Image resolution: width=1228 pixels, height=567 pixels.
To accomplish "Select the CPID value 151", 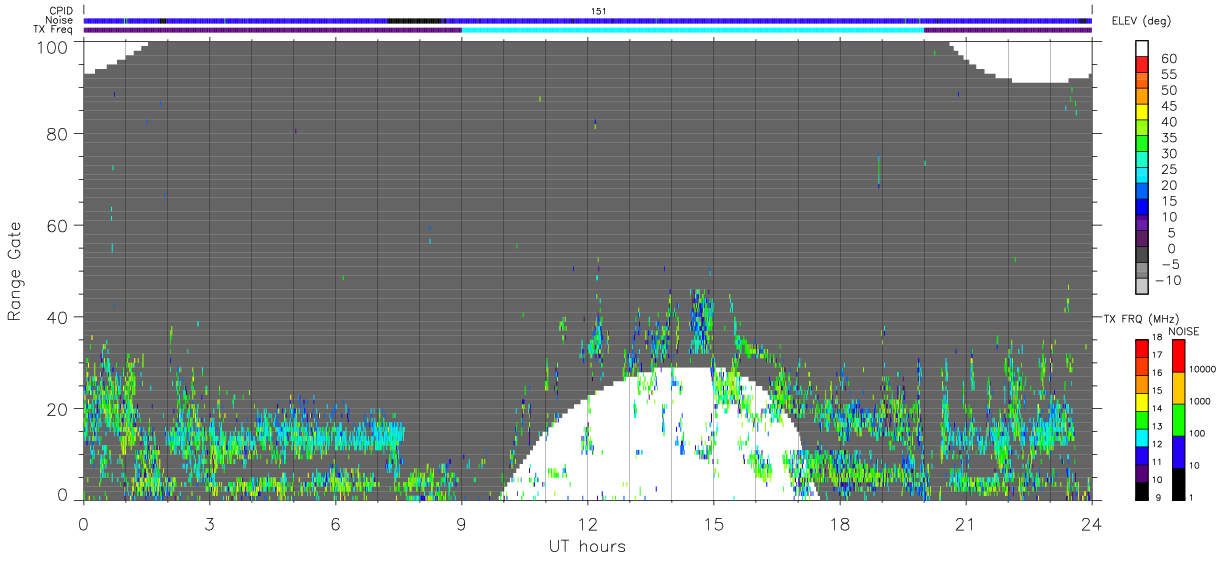I will click(x=598, y=11).
